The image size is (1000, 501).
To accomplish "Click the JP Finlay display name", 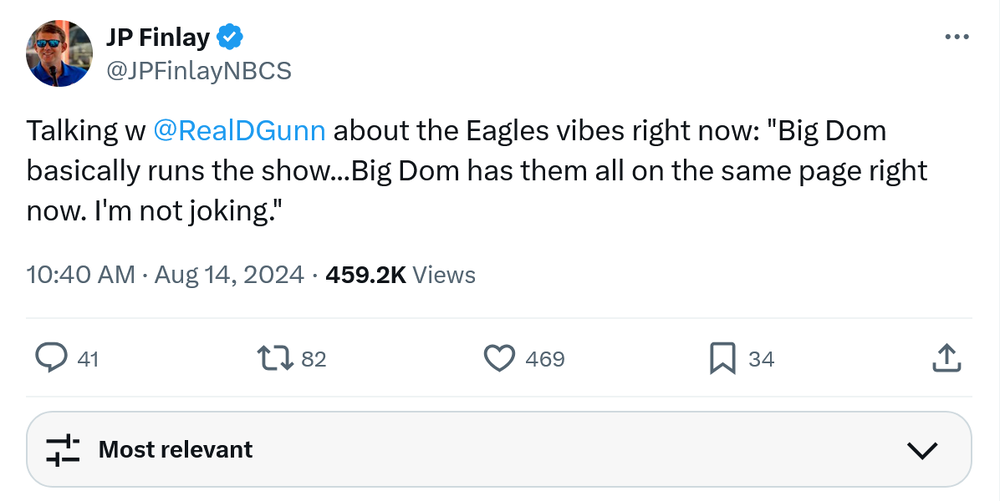I will coord(158,38).
